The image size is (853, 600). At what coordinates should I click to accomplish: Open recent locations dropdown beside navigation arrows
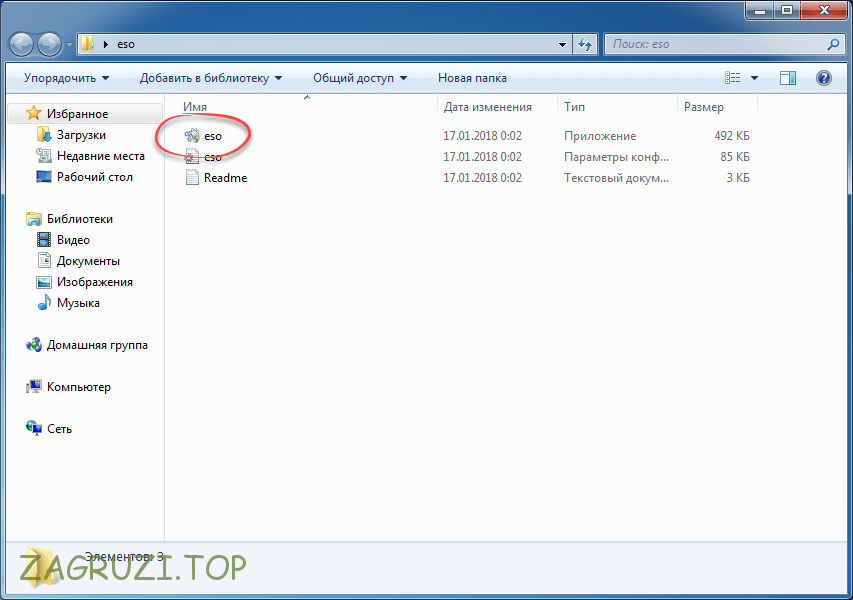coord(69,45)
